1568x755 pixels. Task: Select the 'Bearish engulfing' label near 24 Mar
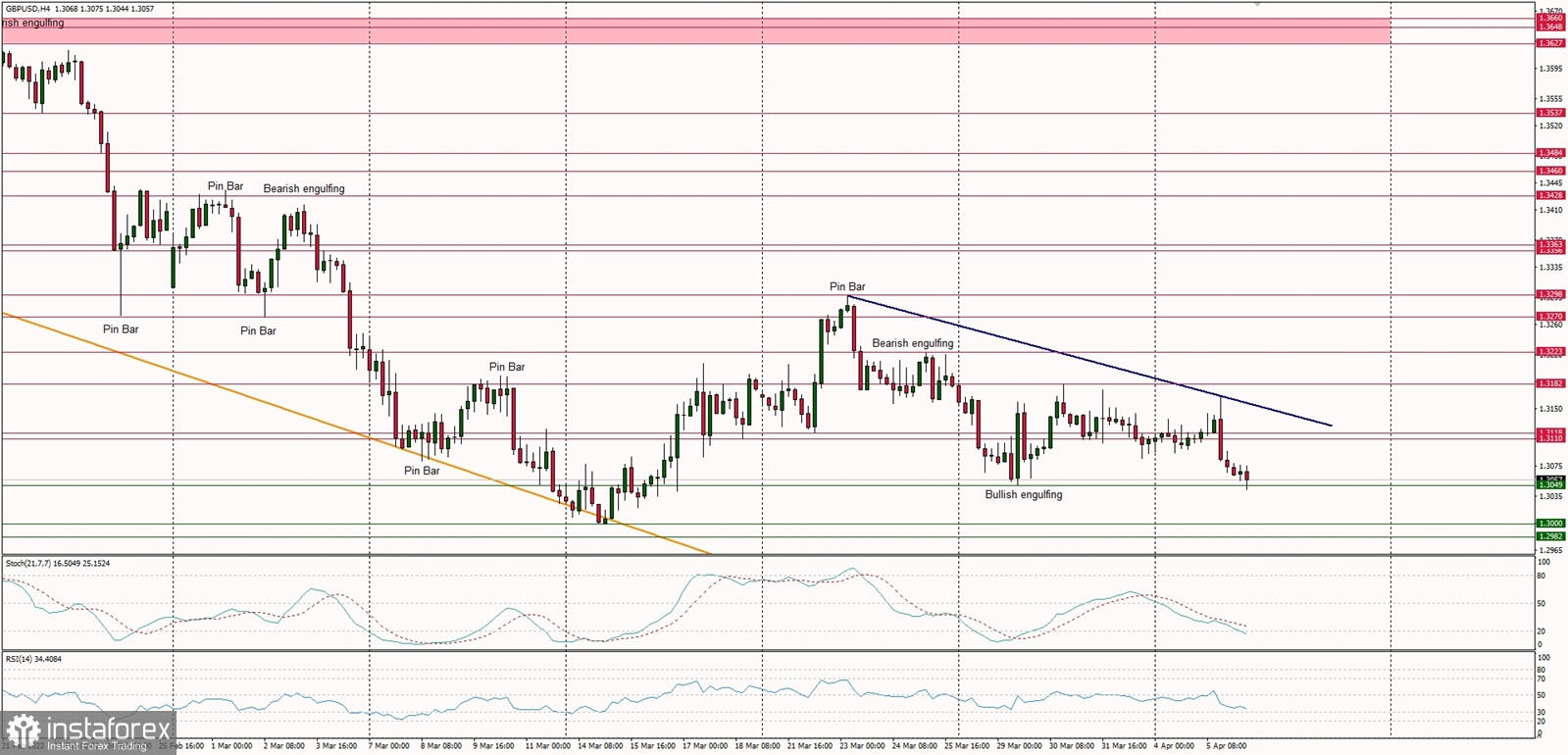912,343
